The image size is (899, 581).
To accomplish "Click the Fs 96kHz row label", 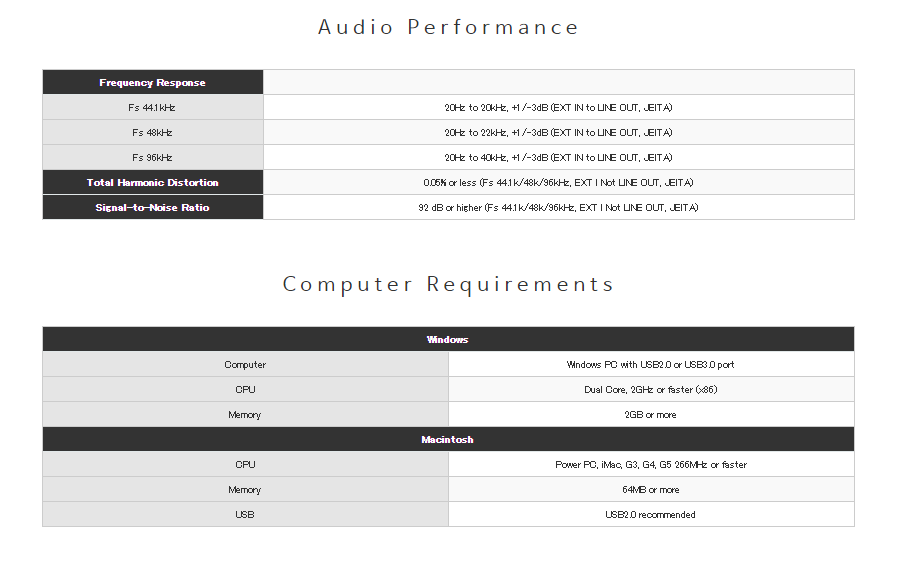I will pos(153,157).
